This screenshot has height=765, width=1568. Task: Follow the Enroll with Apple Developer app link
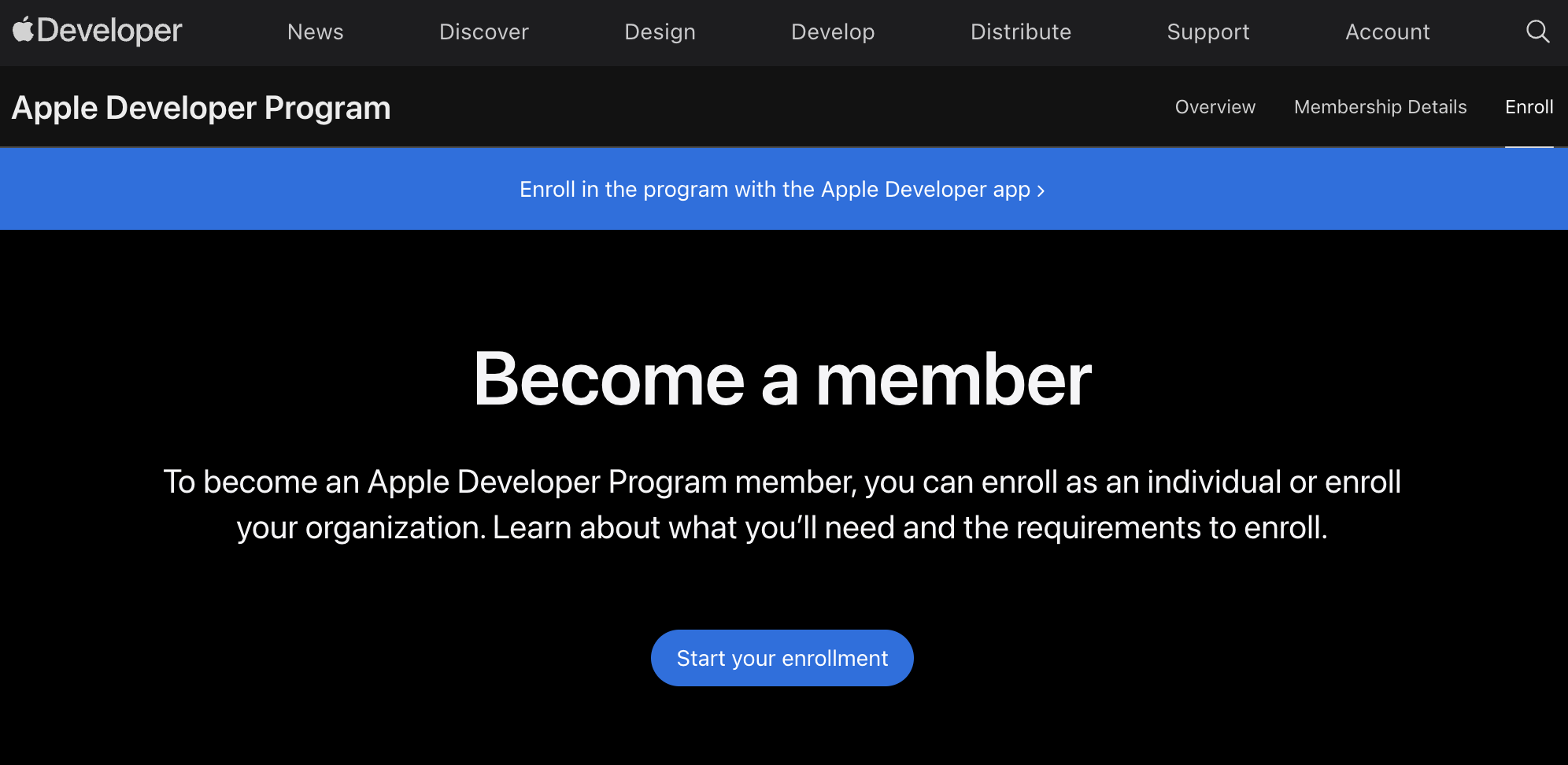pos(775,190)
